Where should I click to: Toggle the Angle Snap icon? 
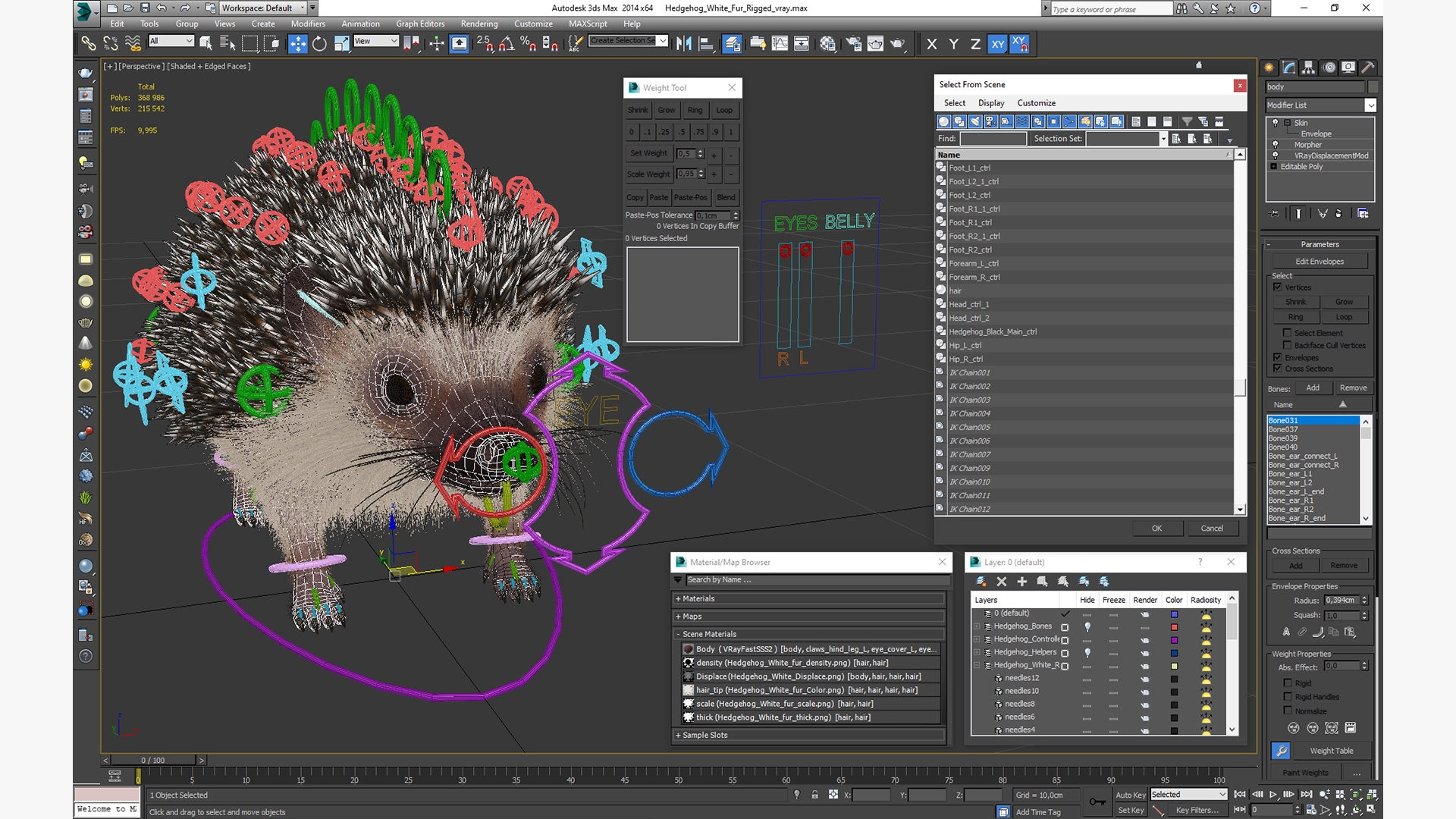pyautogui.click(x=506, y=44)
